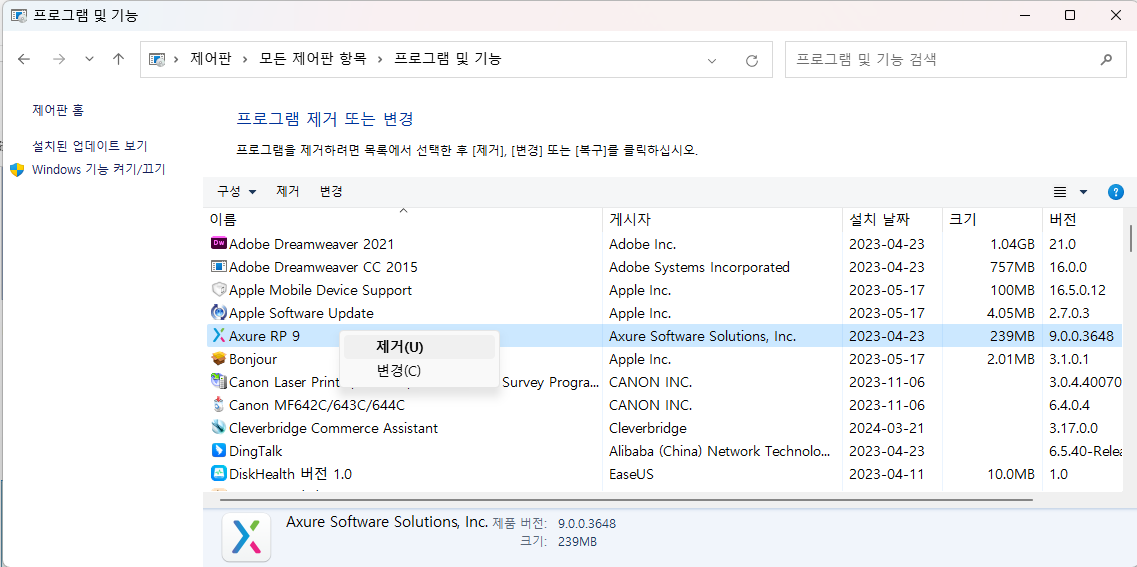The height and width of the screenshot is (567, 1137).
Task: Click the Axure RP 9 X icon
Action: (218, 336)
